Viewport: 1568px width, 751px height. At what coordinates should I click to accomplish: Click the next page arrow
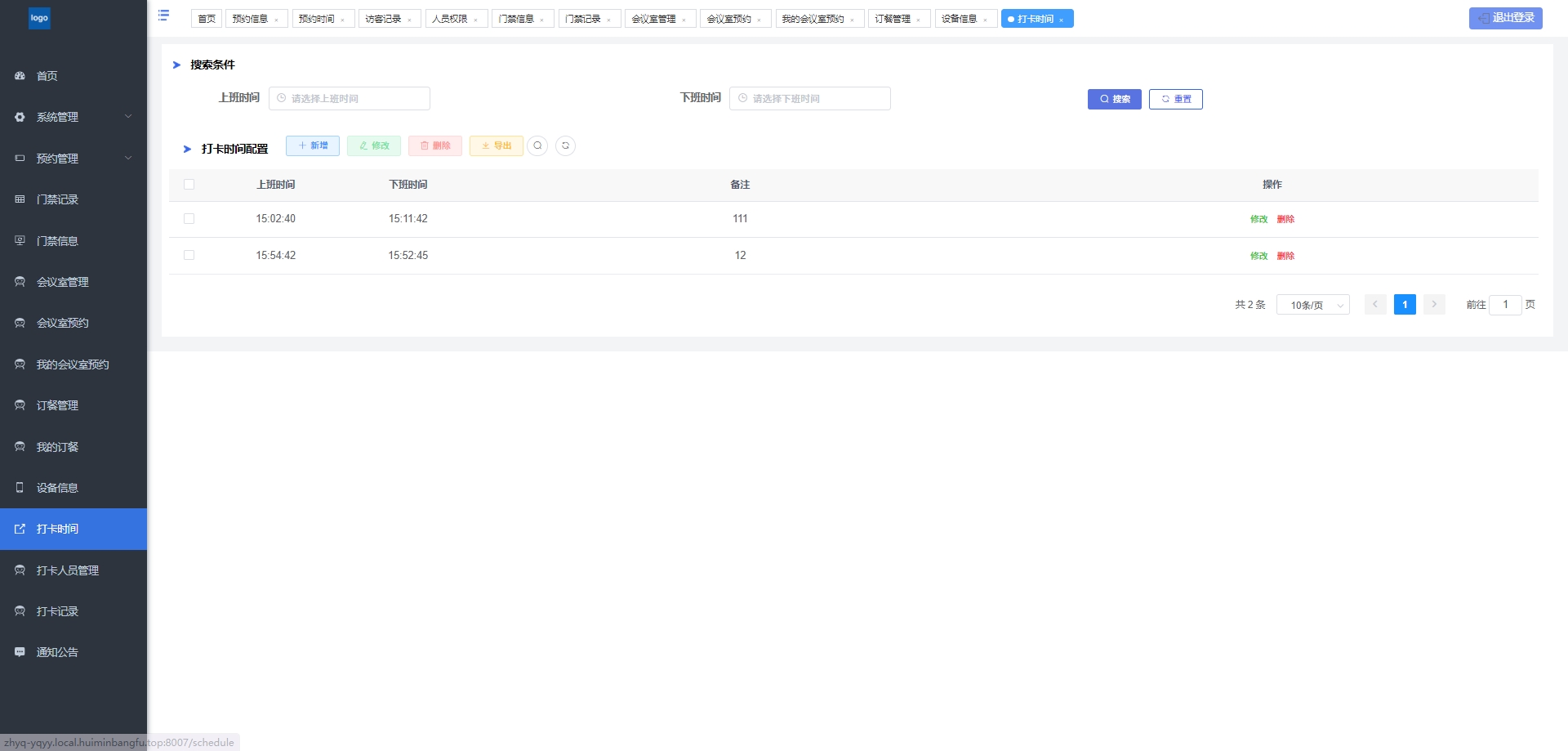pyautogui.click(x=1434, y=304)
